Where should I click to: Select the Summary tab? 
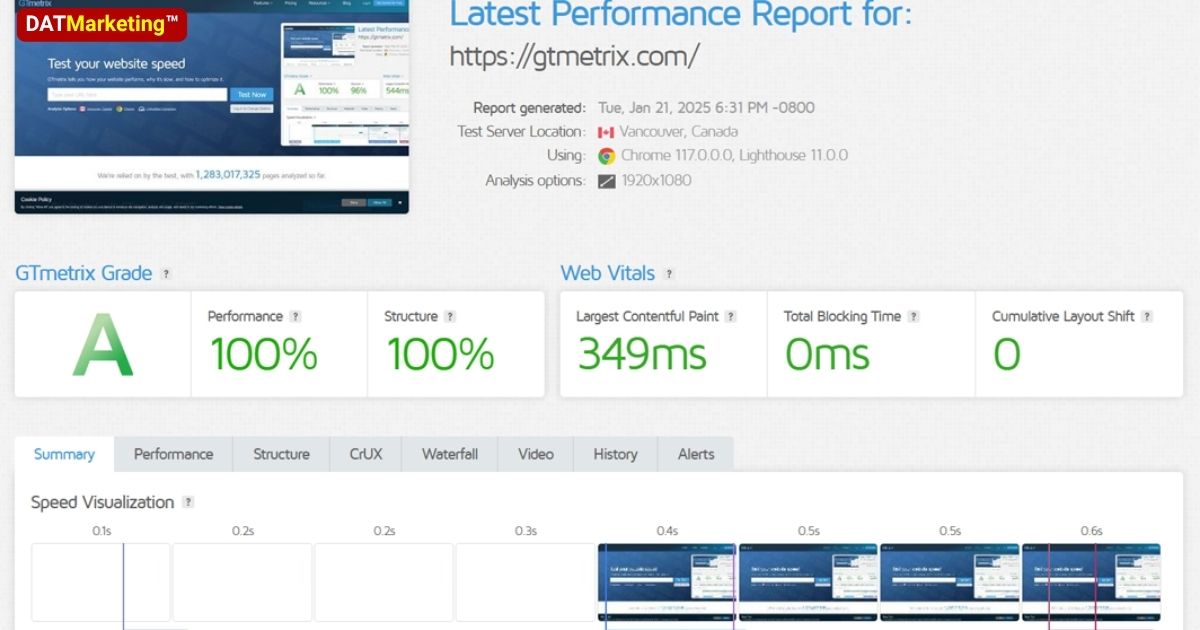click(64, 454)
